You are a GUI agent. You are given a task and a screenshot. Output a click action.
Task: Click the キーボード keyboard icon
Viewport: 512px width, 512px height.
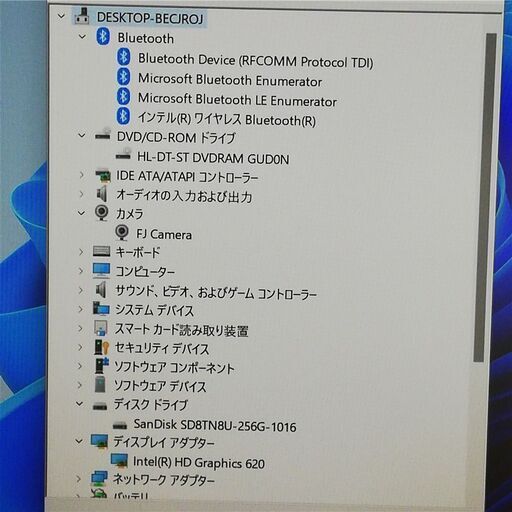coord(101,251)
